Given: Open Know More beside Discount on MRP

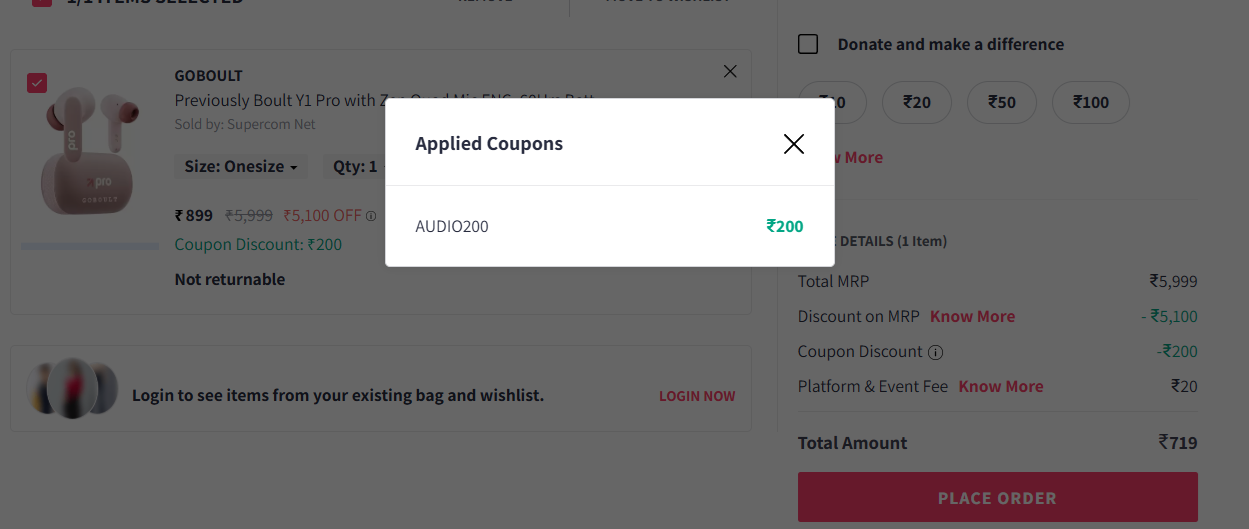Looking at the screenshot, I should tap(972, 317).
